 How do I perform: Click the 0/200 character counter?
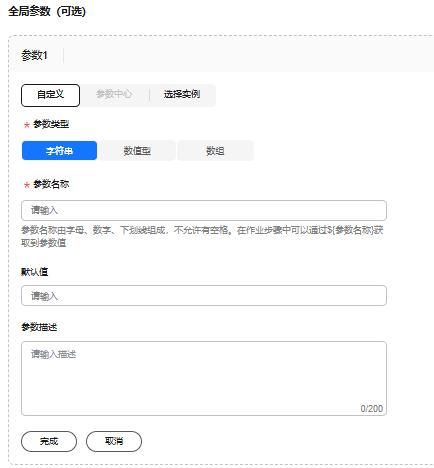(372, 409)
